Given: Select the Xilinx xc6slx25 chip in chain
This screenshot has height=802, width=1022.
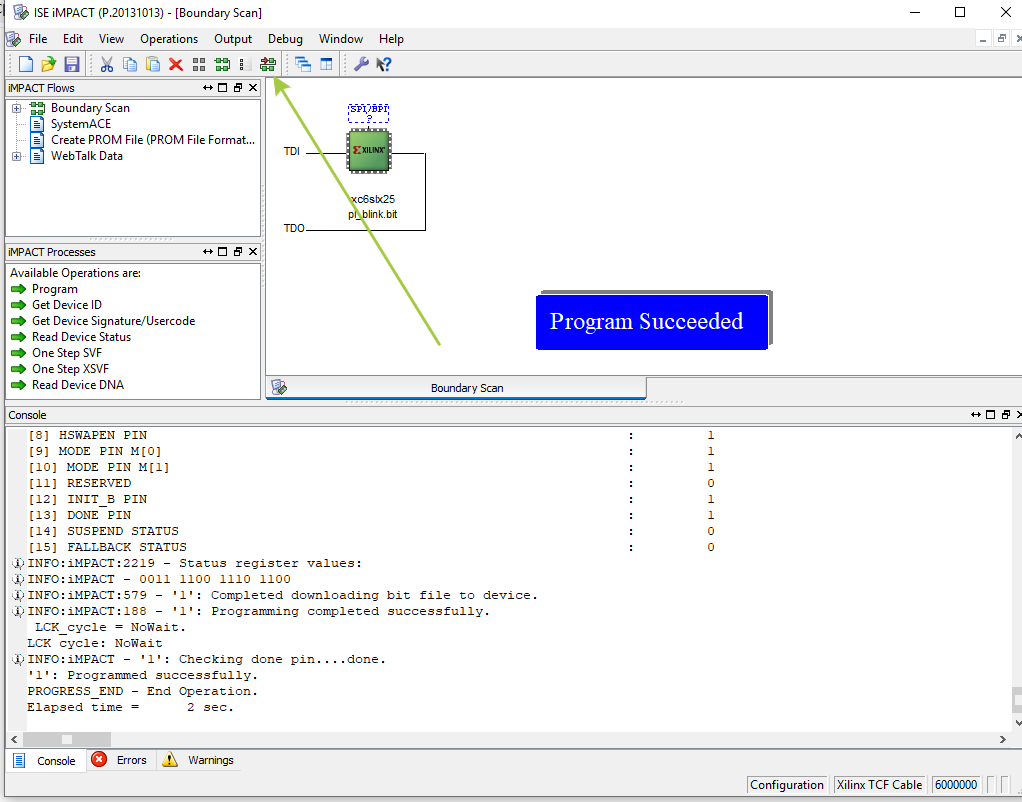Looking at the screenshot, I should pos(369,151).
